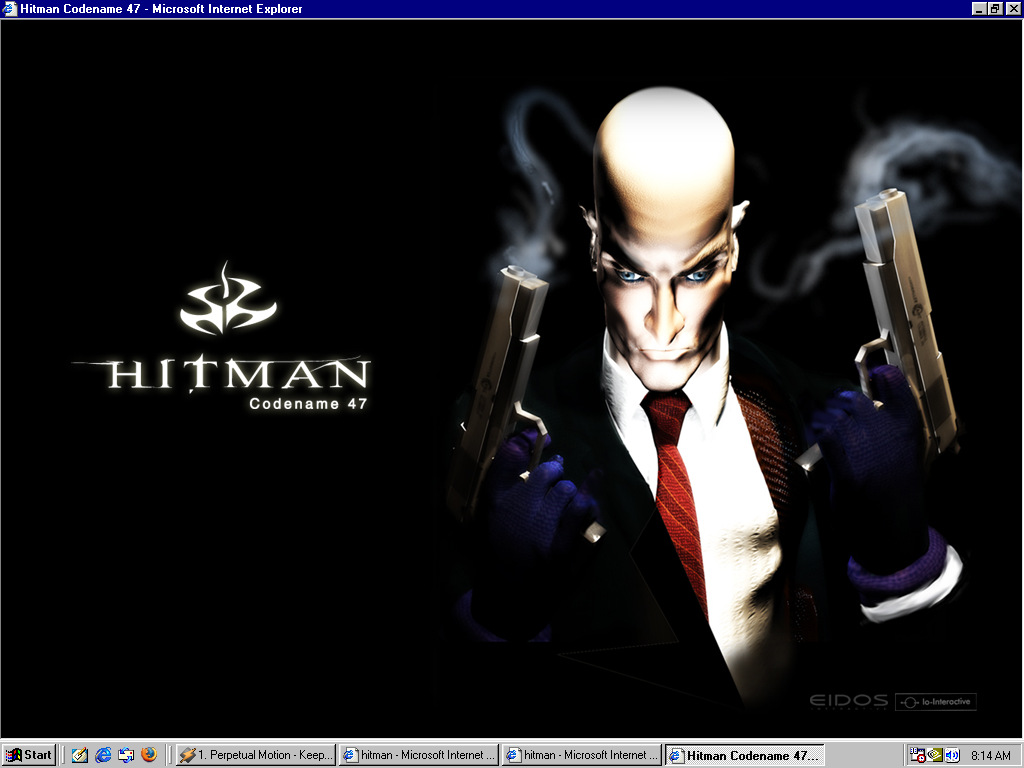This screenshot has height=768, width=1024.
Task: Click the HITMAN title text on the page
Action: tap(238, 375)
